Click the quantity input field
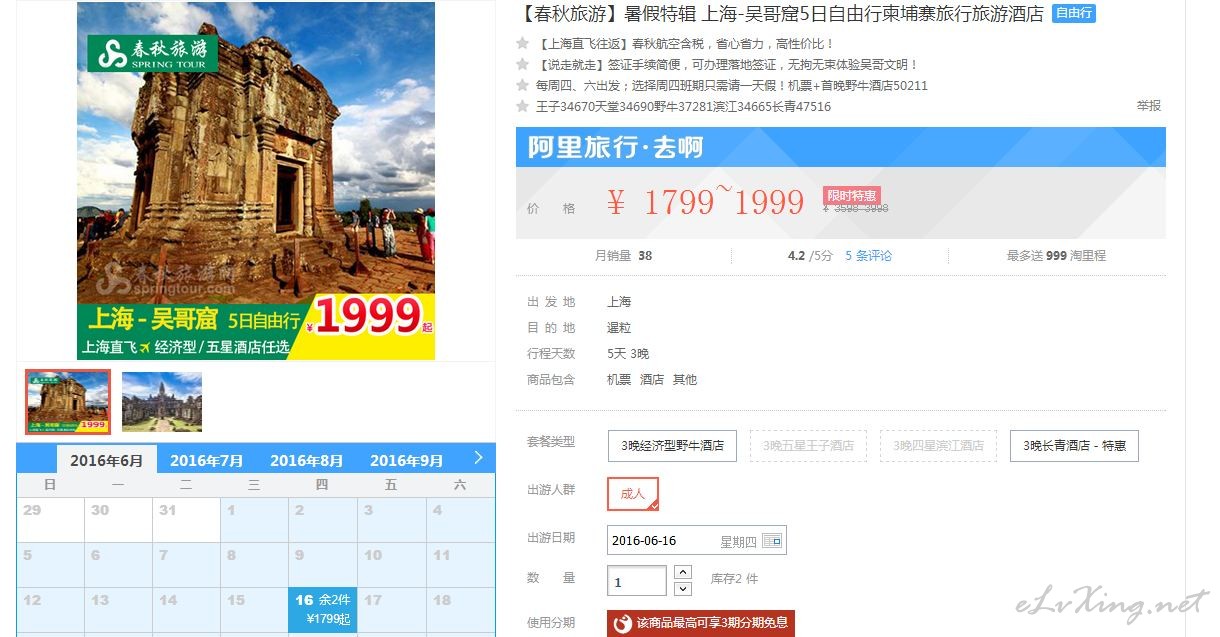The height and width of the screenshot is (637, 1220). coord(637,582)
